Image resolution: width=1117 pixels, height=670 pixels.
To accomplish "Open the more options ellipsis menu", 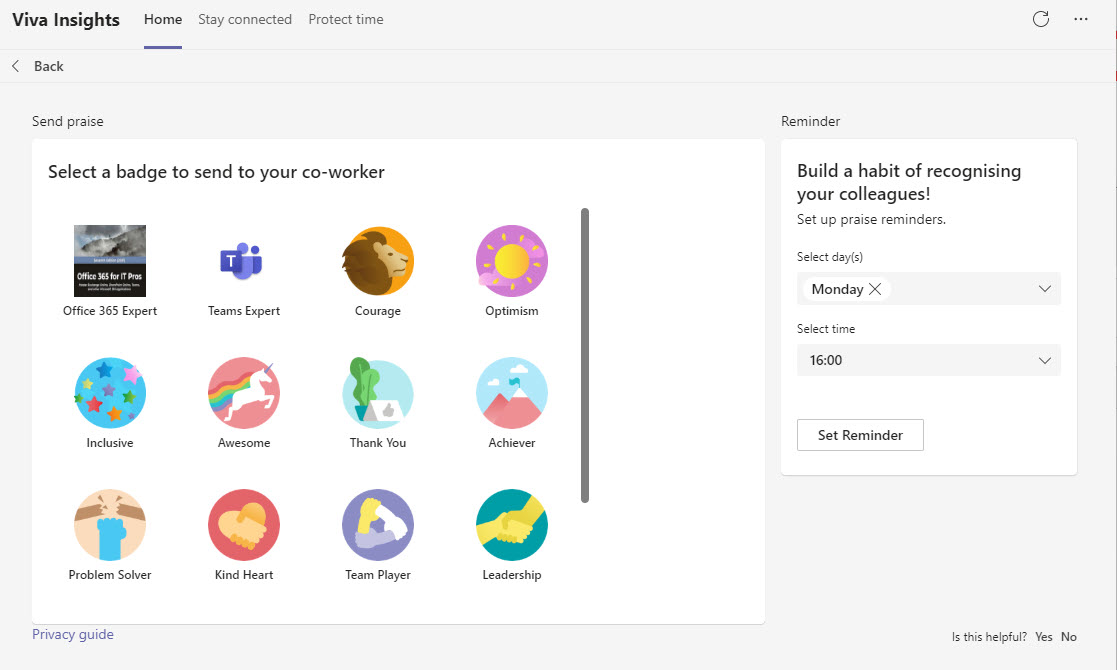I will (1081, 19).
